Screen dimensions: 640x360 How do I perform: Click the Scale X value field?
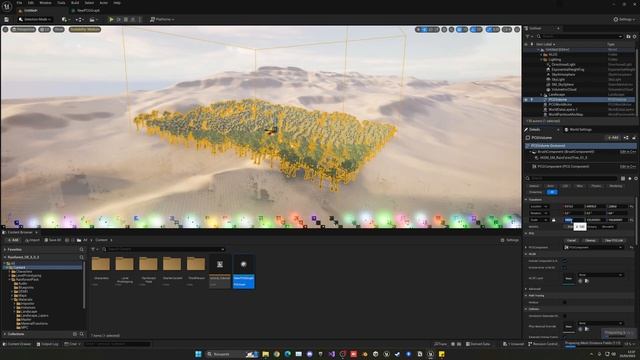[573, 220]
